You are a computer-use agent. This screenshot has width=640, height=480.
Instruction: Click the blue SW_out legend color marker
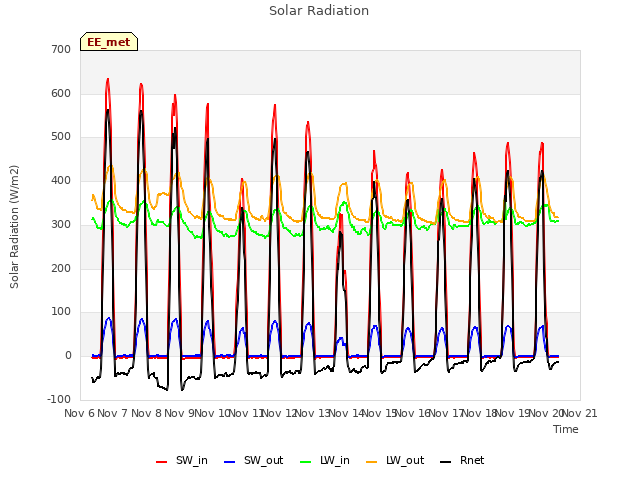click(x=230, y=462)
